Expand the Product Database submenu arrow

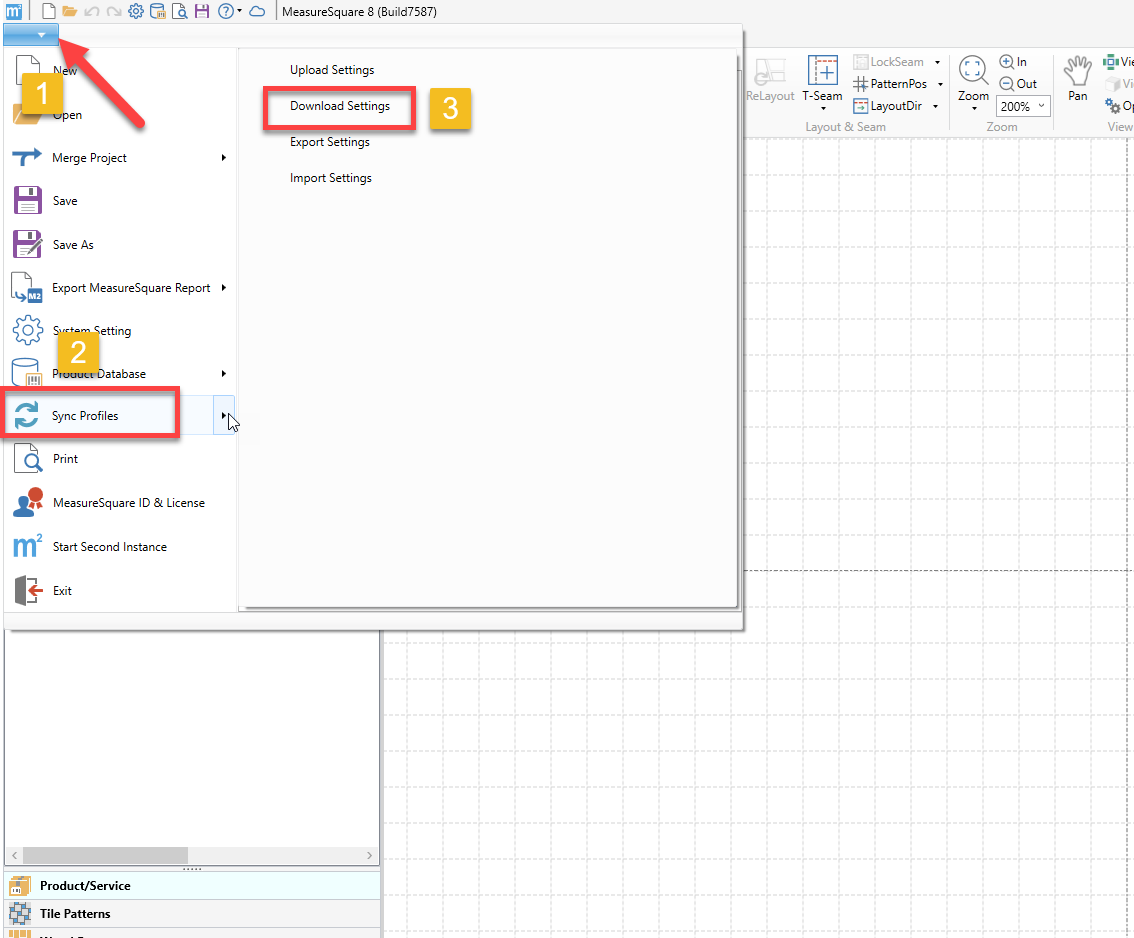click(x=223, y=374)
